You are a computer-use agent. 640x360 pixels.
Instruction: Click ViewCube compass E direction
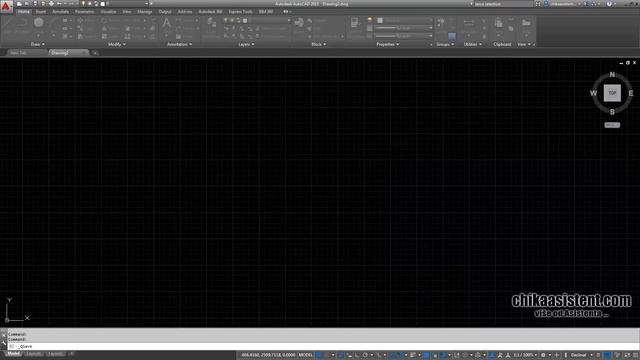pos(631,93)
